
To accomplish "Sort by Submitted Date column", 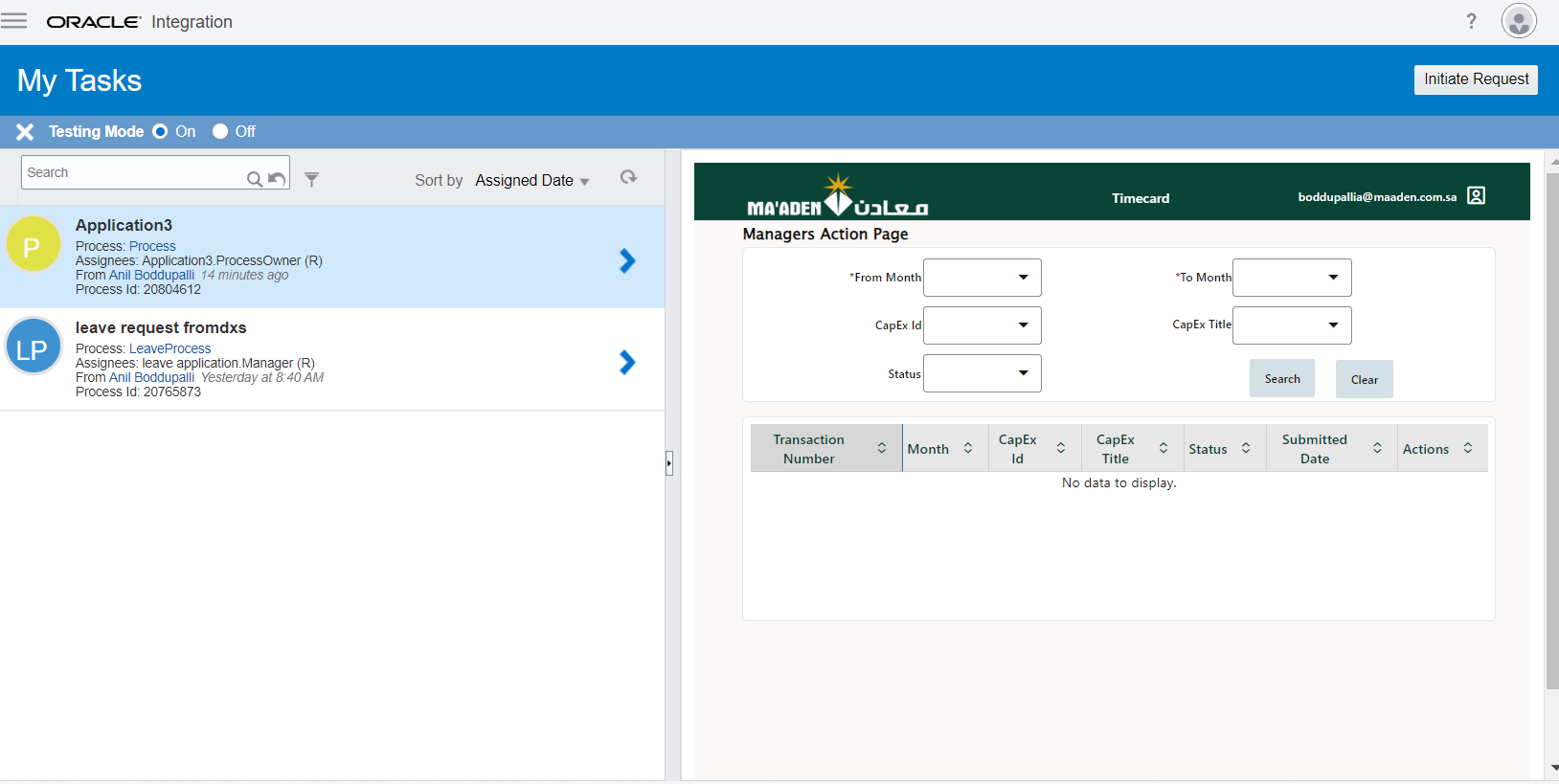I will tap(1377, 448).
